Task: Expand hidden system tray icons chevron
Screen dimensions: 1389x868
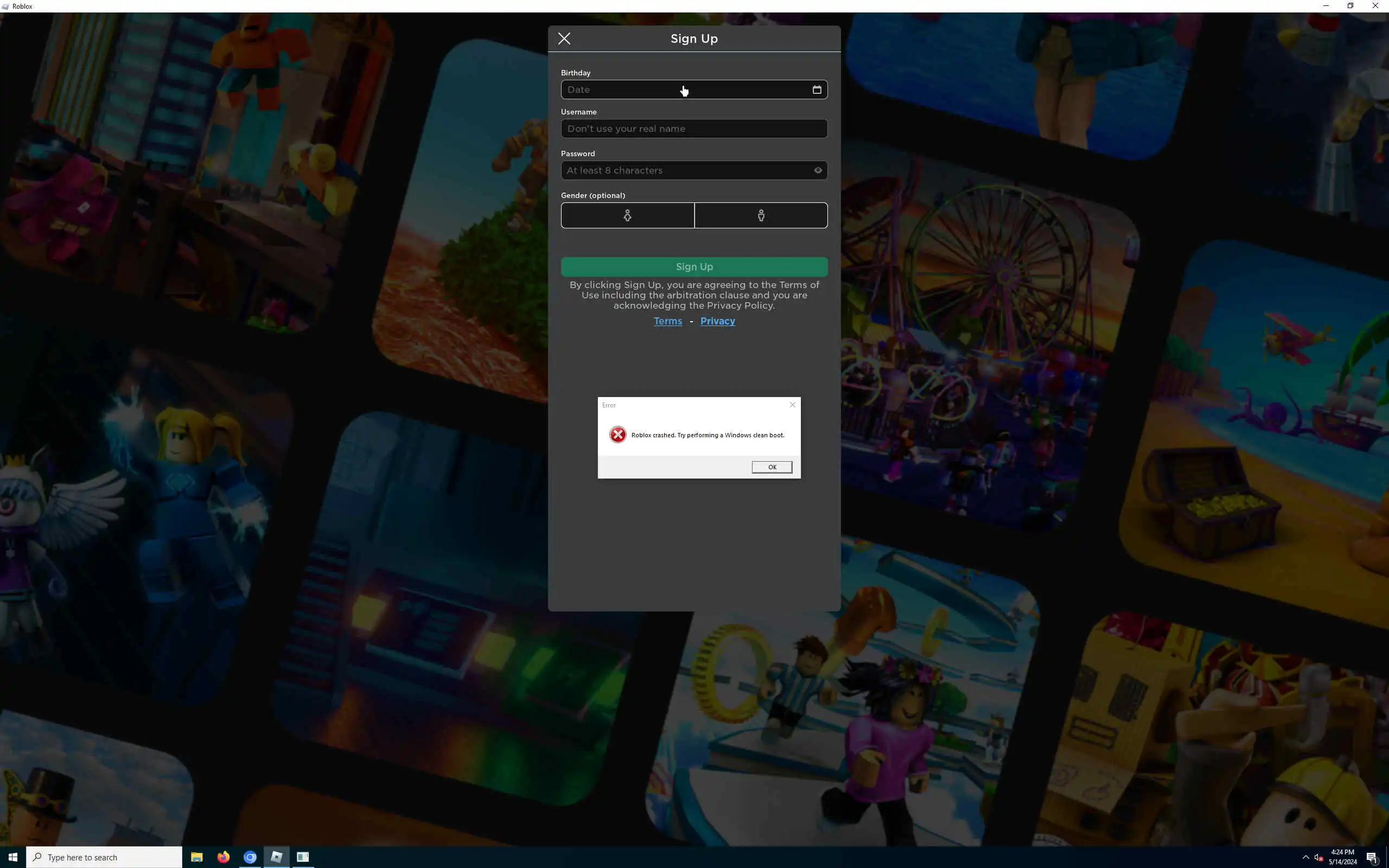Action: point(1306,857)
